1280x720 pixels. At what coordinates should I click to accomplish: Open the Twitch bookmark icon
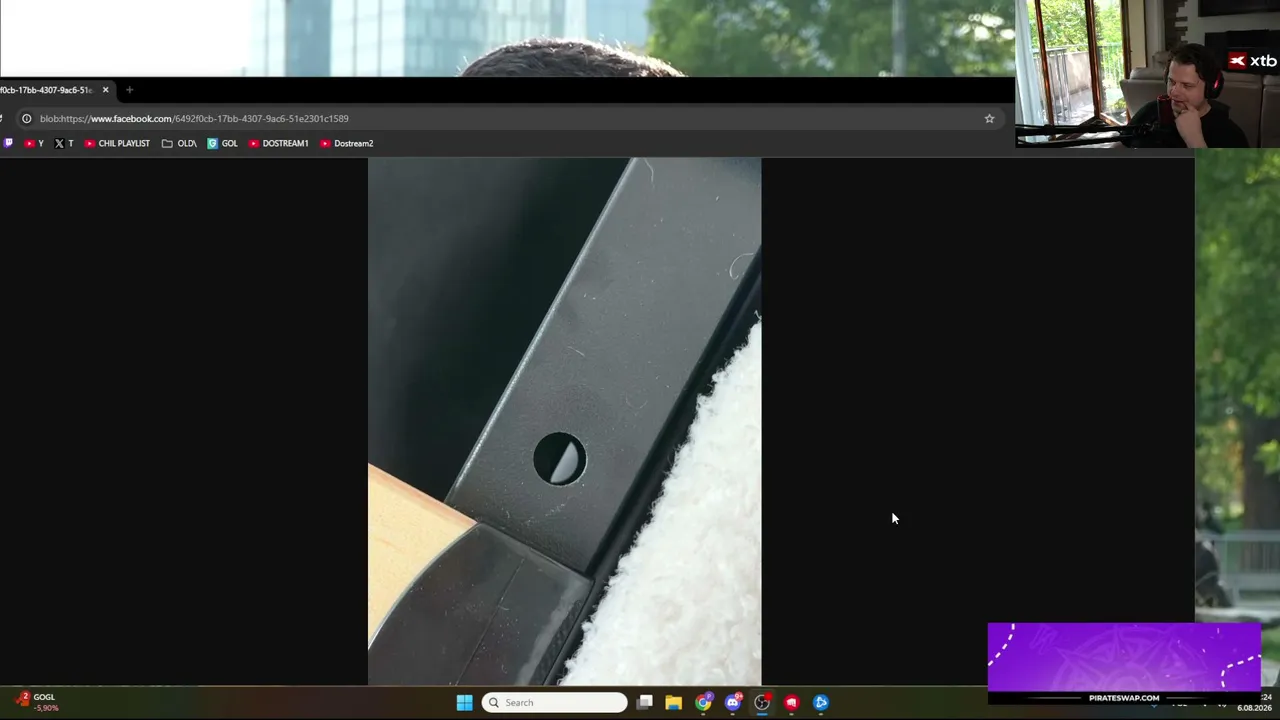9,143
